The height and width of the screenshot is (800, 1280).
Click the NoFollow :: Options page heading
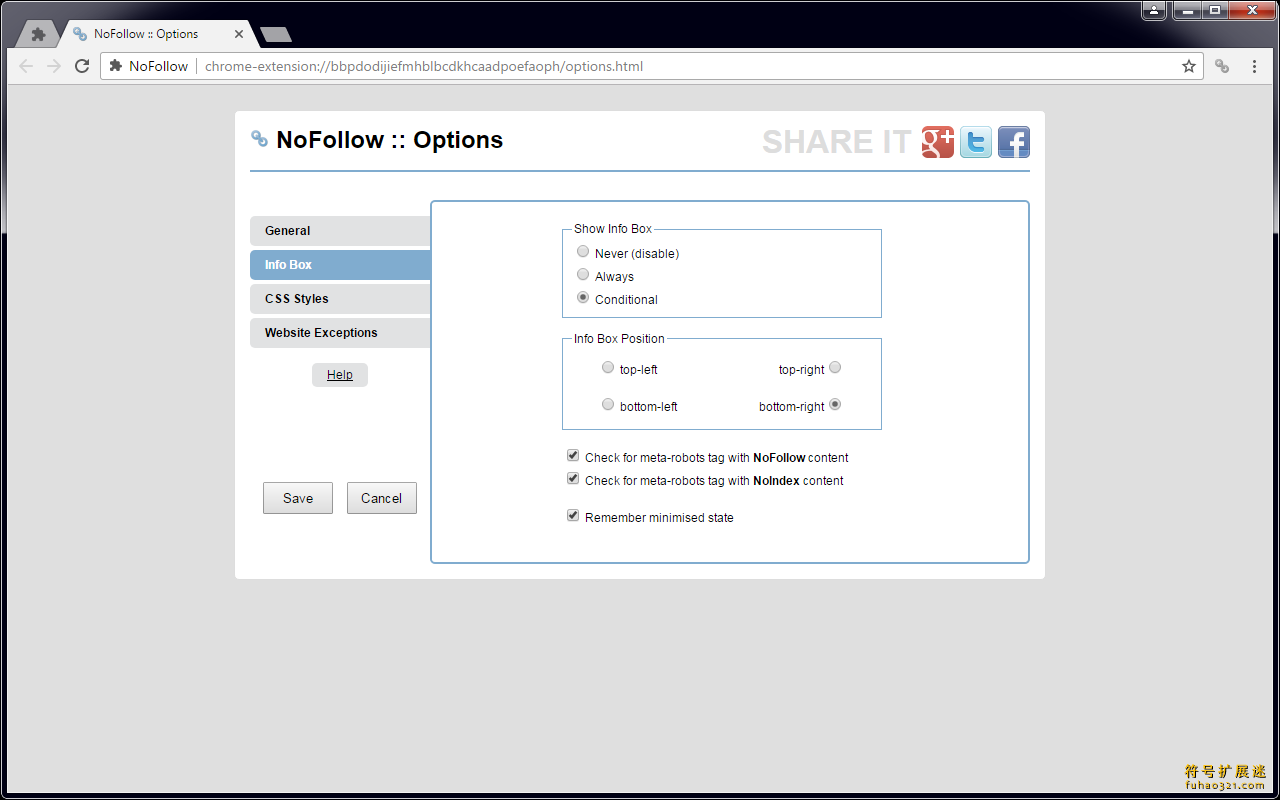pos(390,140)
